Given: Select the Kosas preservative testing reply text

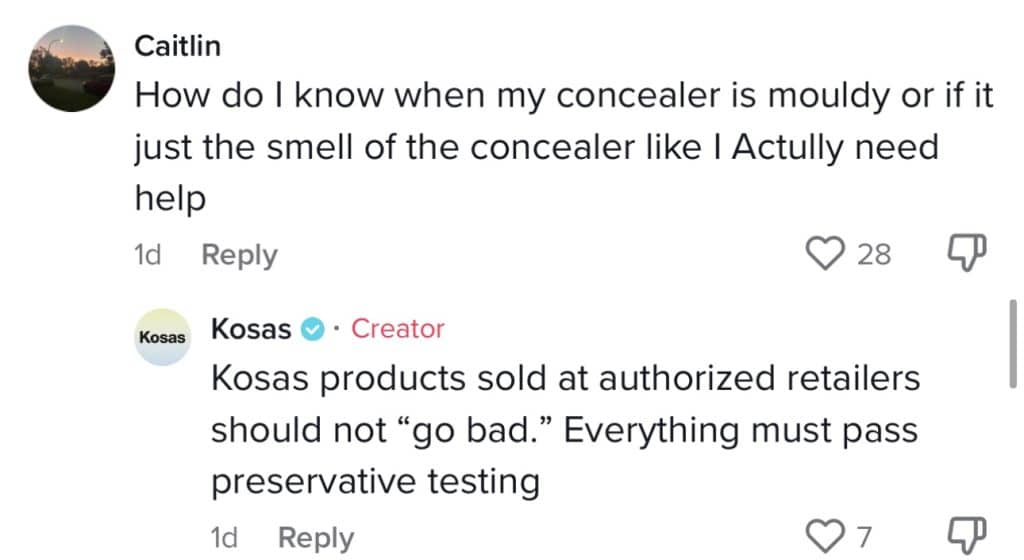Looking at the screenshot, I should pyautogui.click(x=566, y=430).
